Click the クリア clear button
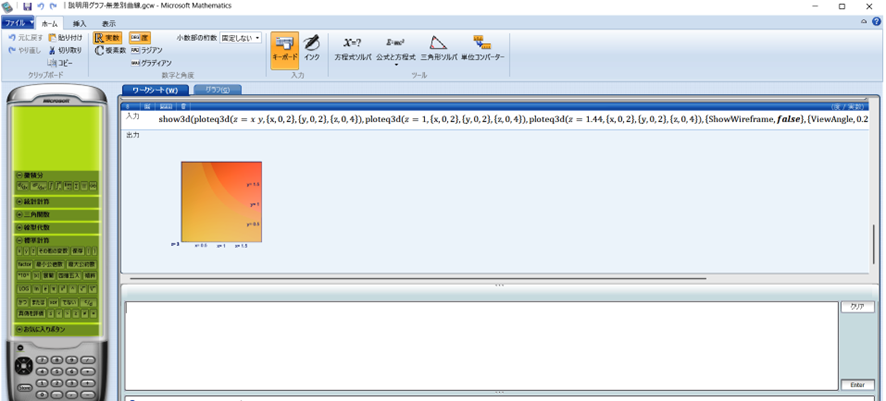 (x=855, y=307)
